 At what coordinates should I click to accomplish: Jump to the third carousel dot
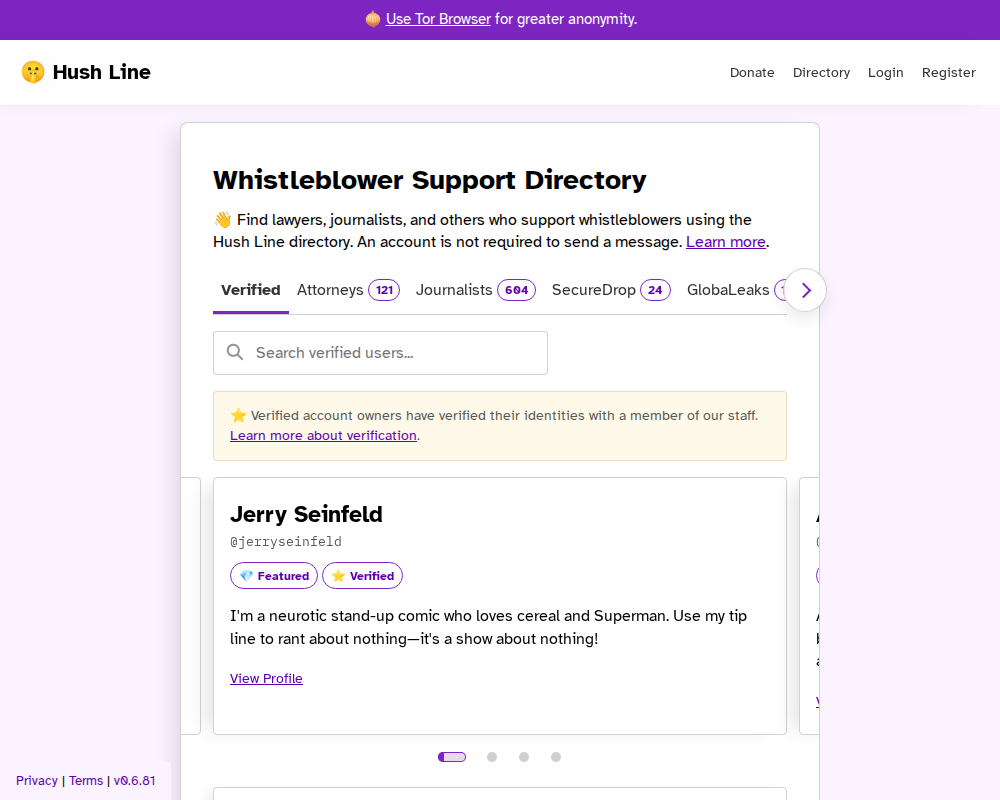point(524,757)
